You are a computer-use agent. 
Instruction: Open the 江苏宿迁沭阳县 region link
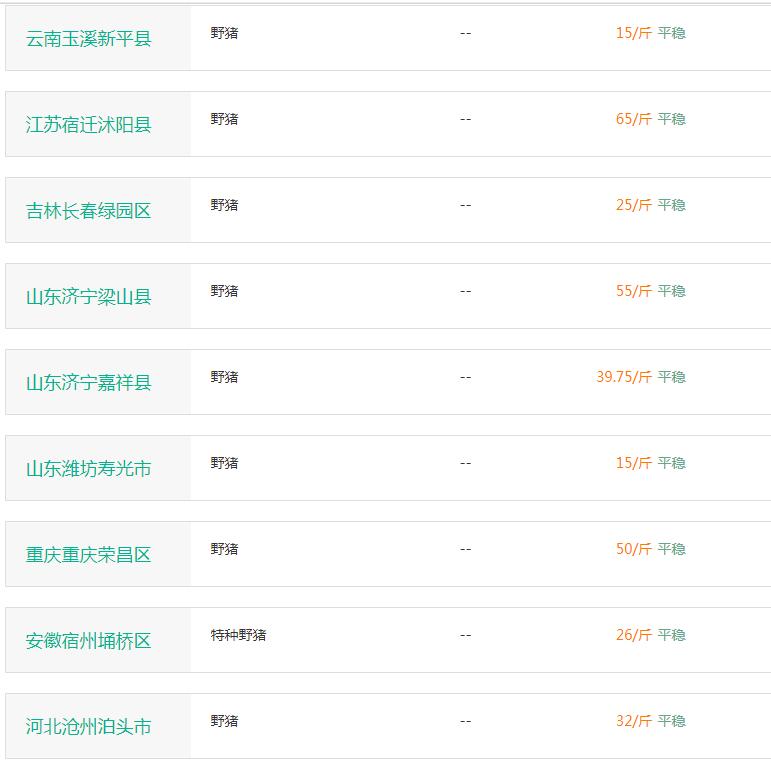pyautogui.click(x=89, y=124)
